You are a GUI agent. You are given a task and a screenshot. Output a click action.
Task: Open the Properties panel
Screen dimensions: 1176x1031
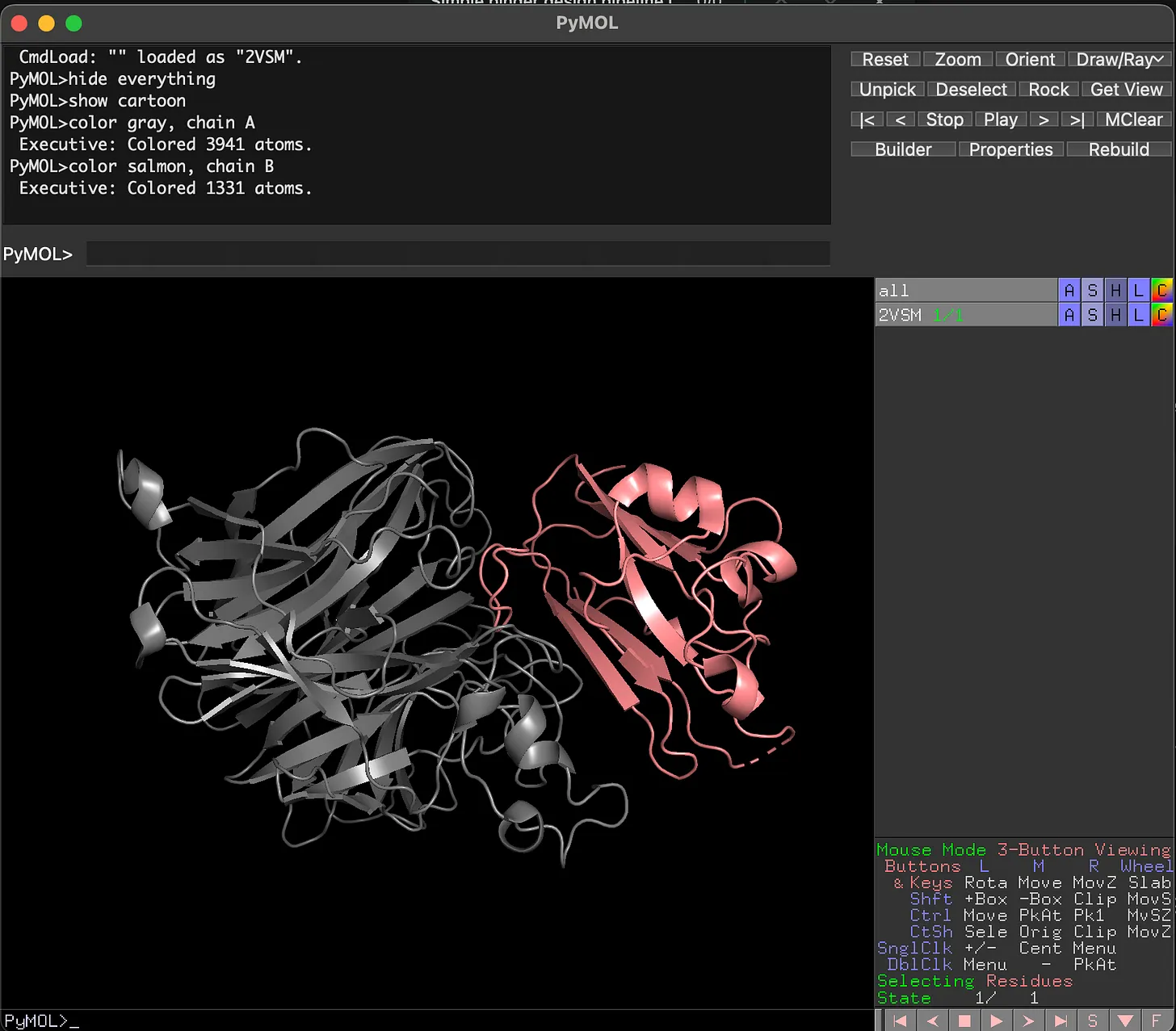coord(1010,149)
